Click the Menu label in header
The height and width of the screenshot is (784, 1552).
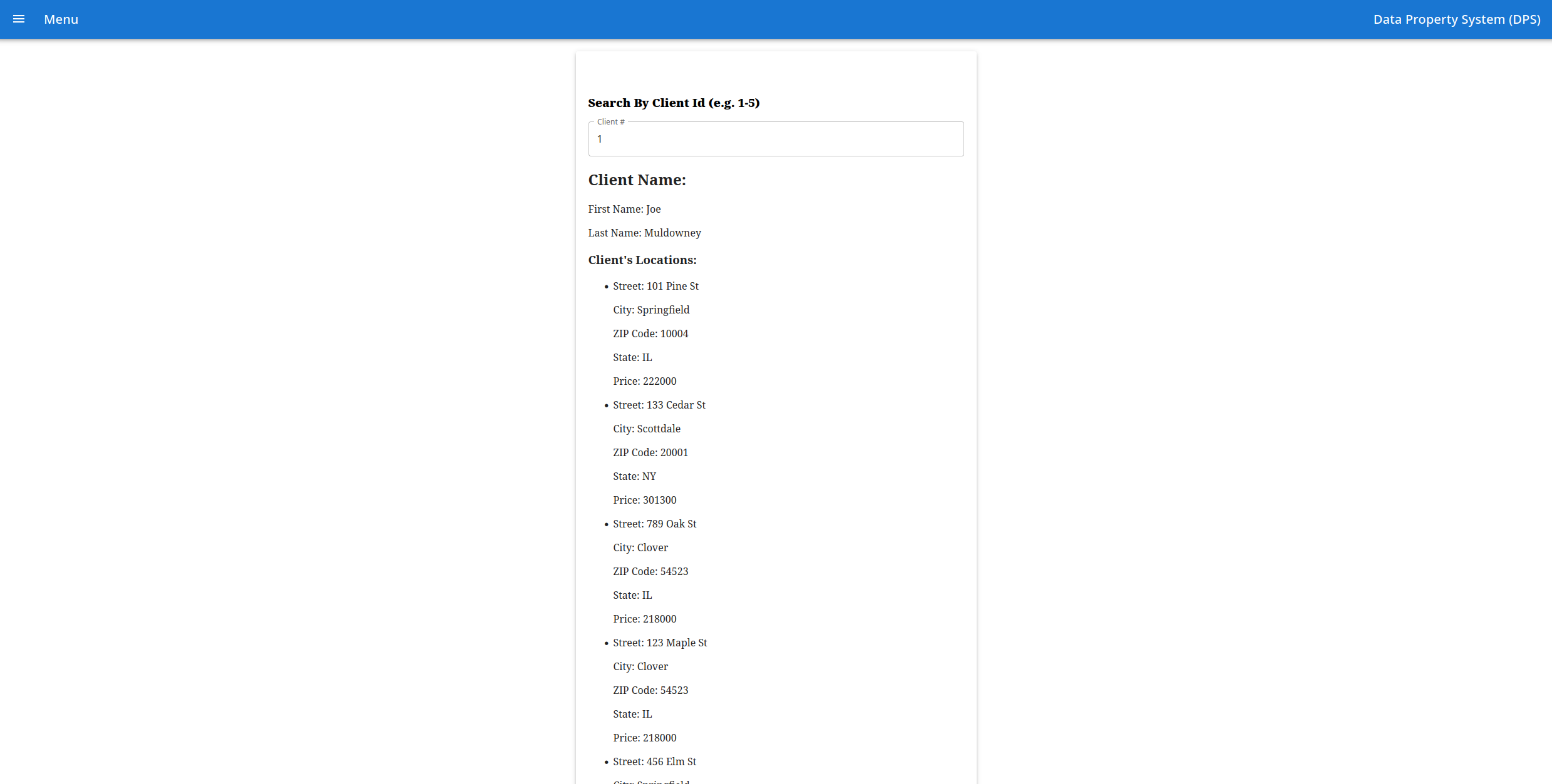[61, 19]
